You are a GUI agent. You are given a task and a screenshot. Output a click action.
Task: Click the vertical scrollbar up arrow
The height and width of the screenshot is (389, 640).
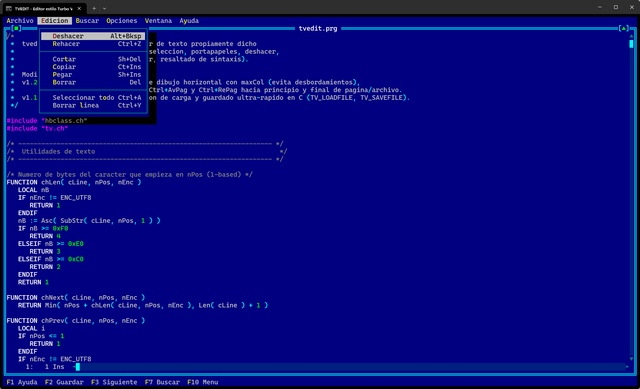click(631, 36)
